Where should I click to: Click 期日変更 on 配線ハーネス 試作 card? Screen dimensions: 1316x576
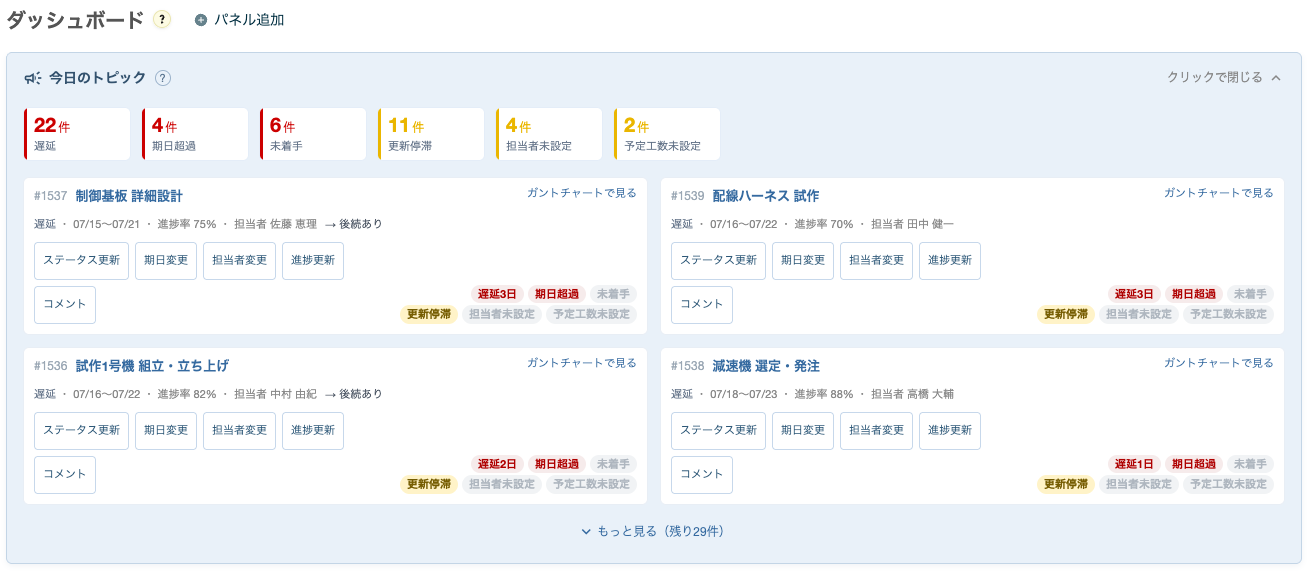803,260
